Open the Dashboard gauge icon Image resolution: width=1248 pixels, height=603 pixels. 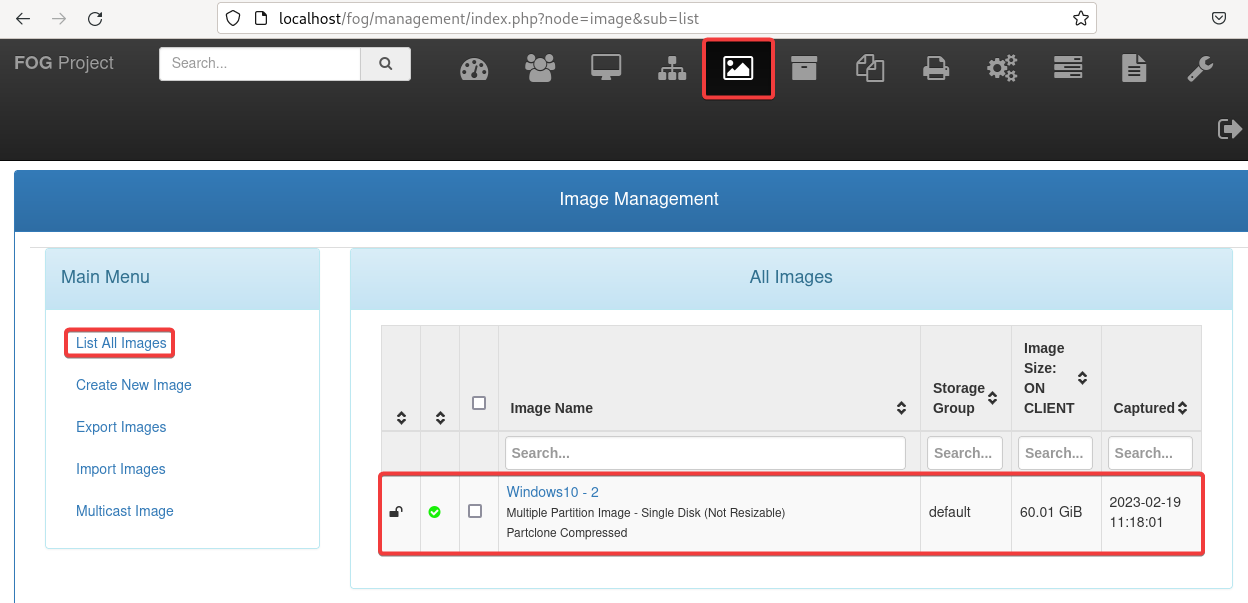[x=474, y=69]
